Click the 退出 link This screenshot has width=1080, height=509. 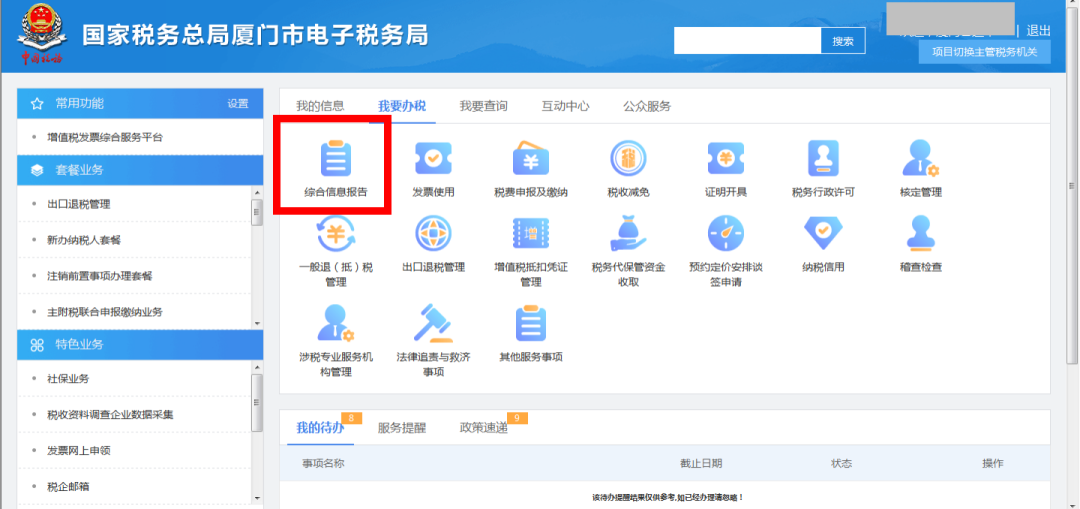1039,30
